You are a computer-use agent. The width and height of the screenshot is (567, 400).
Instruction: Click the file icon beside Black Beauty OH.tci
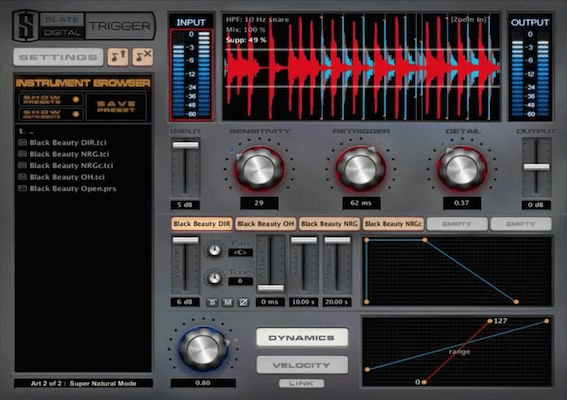pyautogui.click(x=22, y=177)
